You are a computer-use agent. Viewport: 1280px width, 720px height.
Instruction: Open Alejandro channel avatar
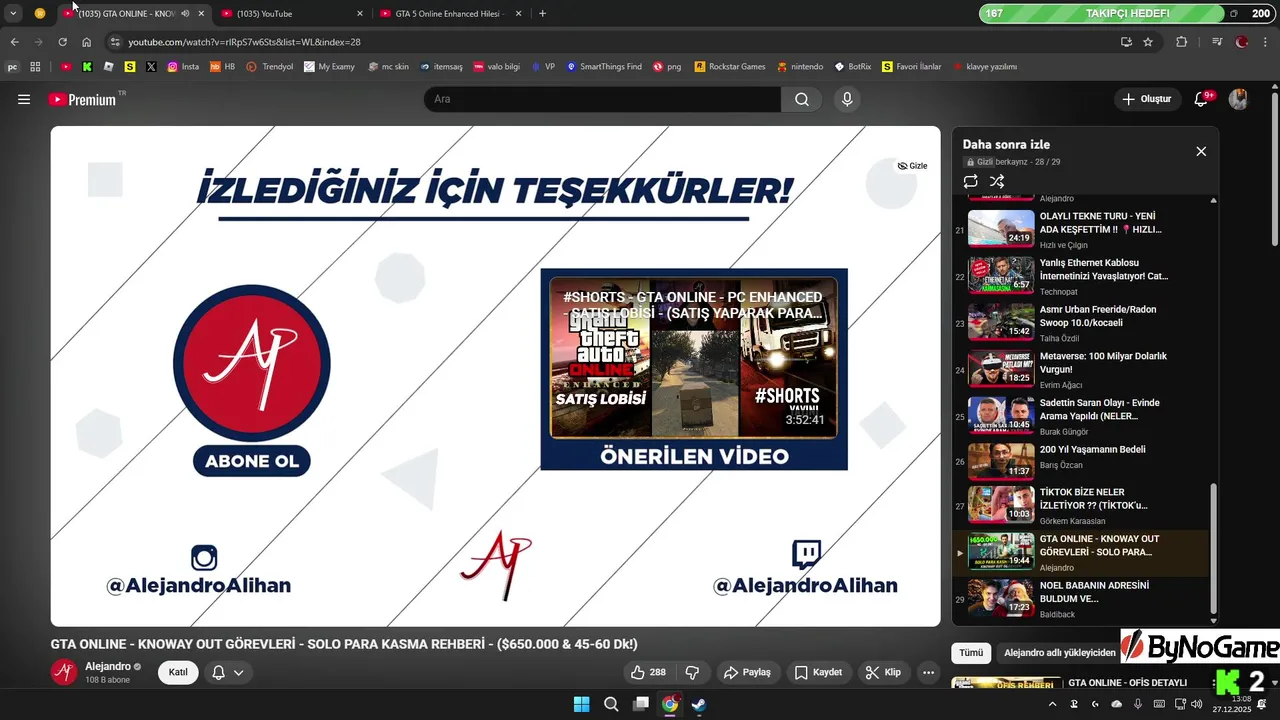point(64,672)
